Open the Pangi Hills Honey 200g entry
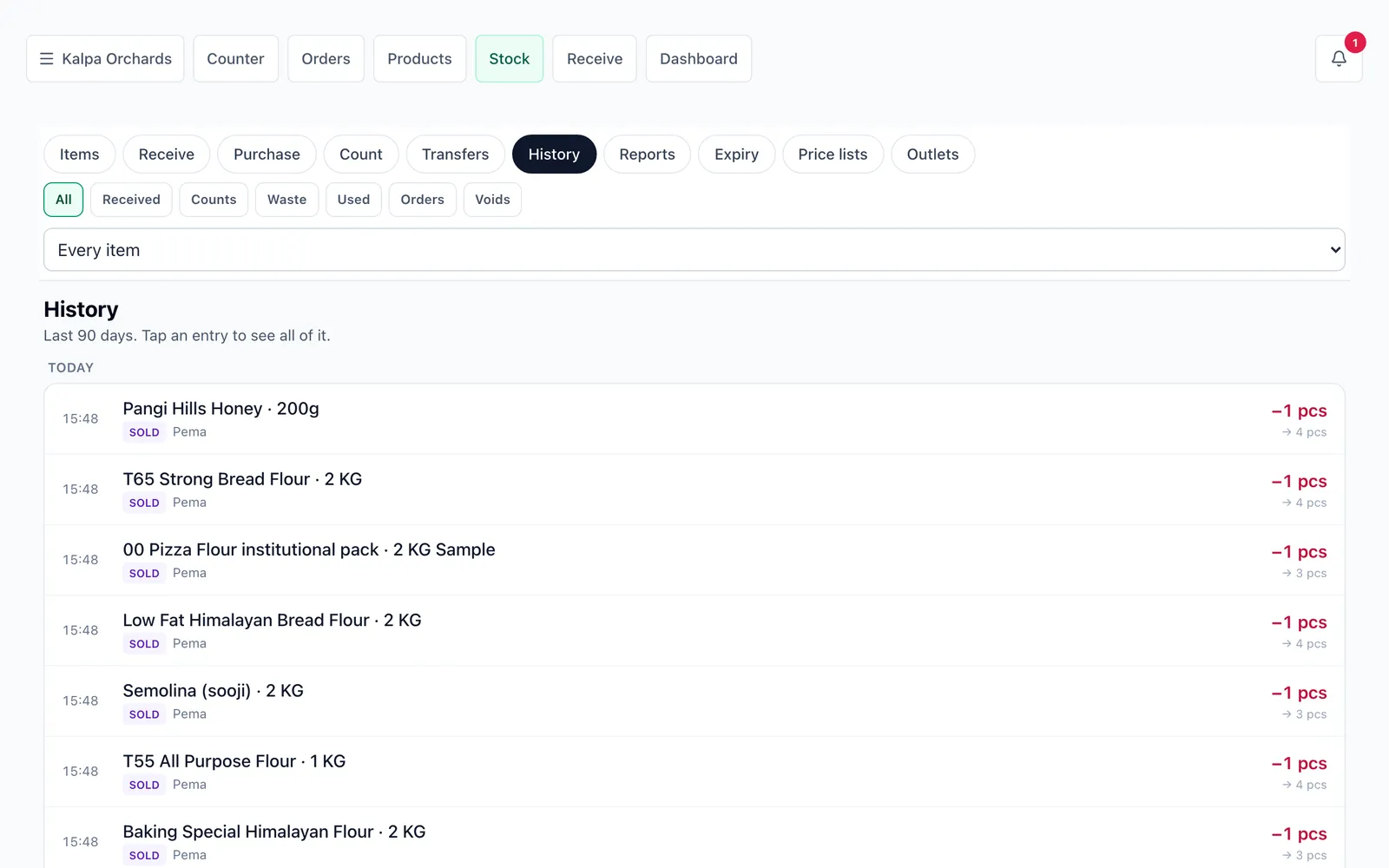The image size is (1389, 868). 694,419
